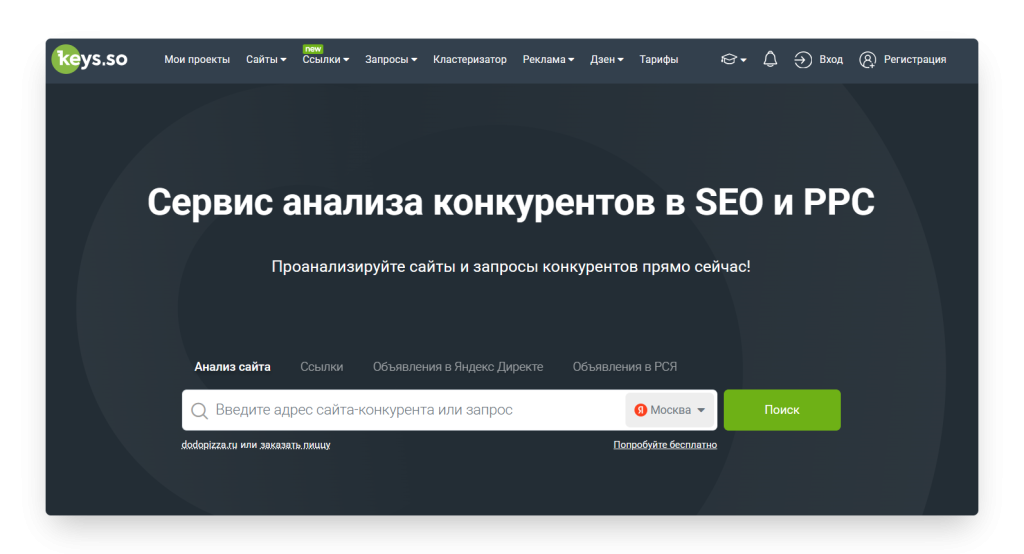This screenshot has height=554, width=1024.
Task: Open the Москва region dropdown
Action: [x=671, y=410]
